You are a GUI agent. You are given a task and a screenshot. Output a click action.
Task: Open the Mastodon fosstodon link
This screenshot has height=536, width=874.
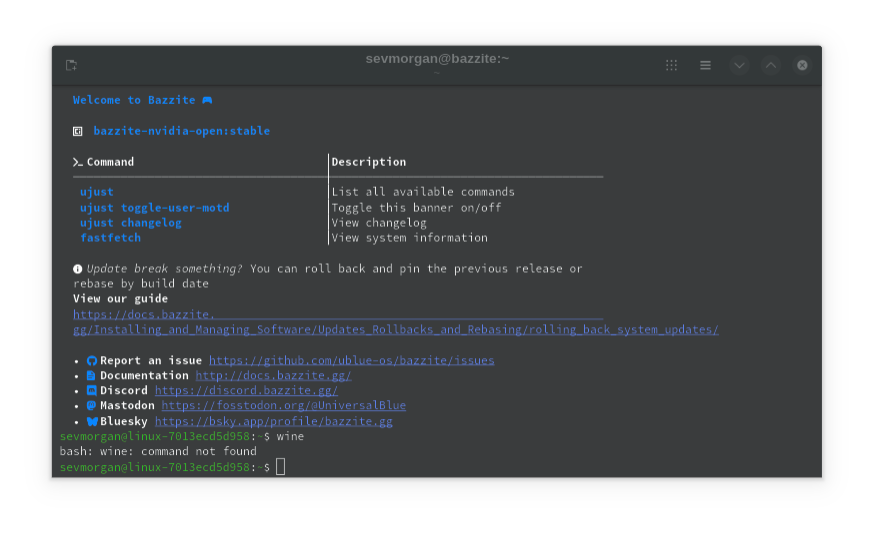coord(283,406)
